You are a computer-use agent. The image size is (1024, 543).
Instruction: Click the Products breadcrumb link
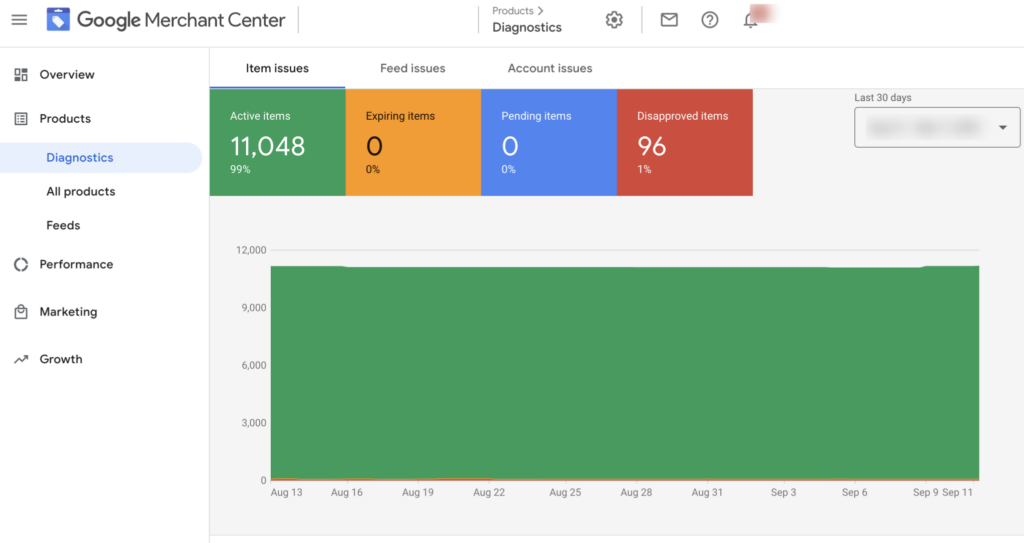pos(513,11)
